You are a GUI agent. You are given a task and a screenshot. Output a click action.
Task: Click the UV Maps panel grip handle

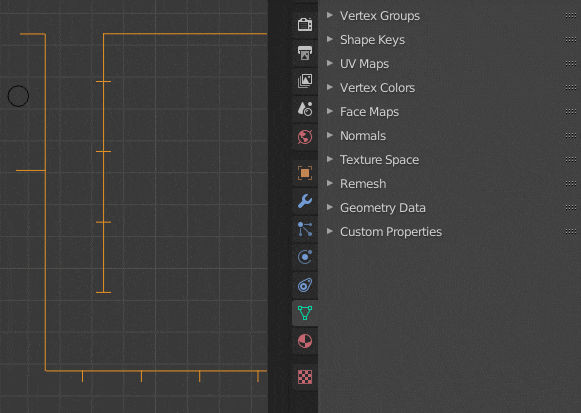coord(571,64)
